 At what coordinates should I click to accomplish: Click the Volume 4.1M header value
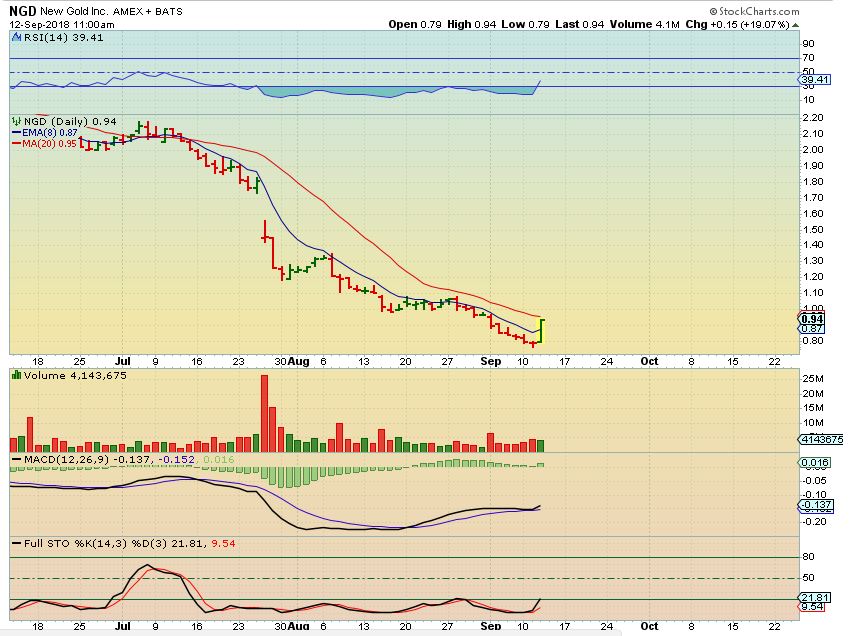[x=644, y=24]
